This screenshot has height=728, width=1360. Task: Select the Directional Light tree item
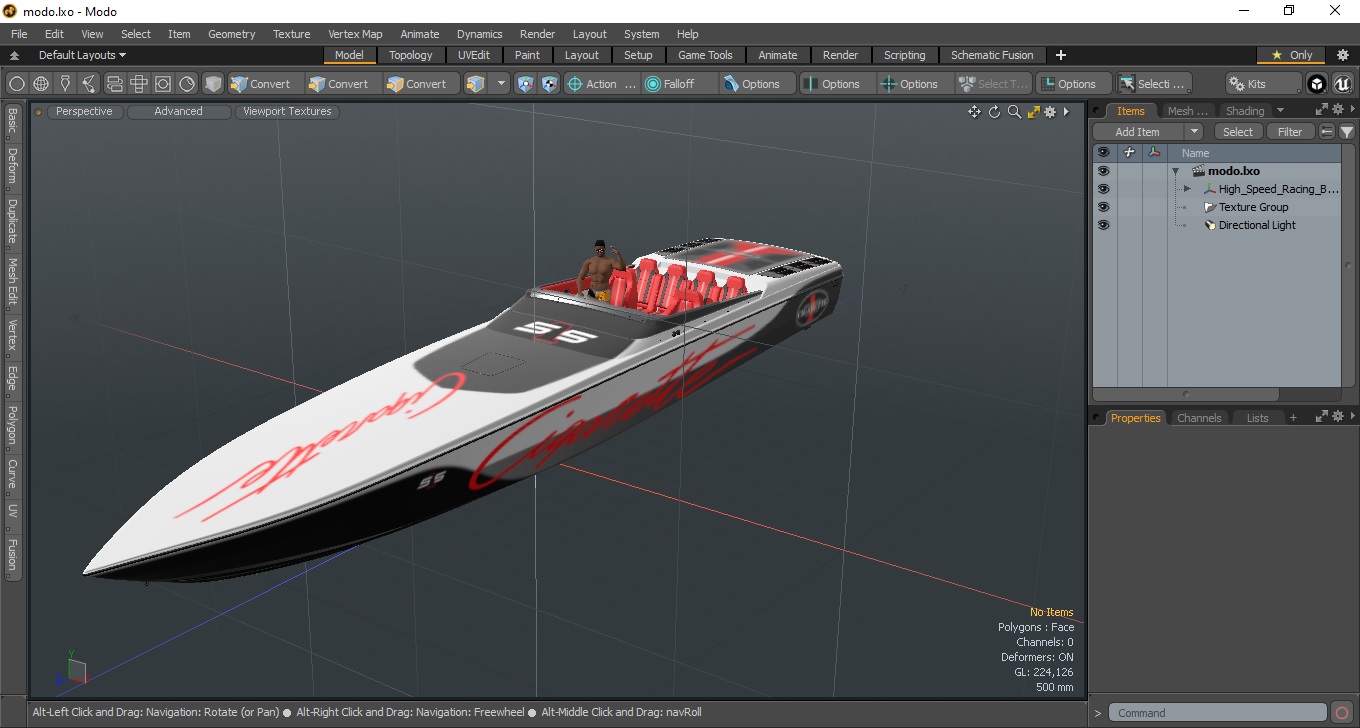tap(1257, 225)
